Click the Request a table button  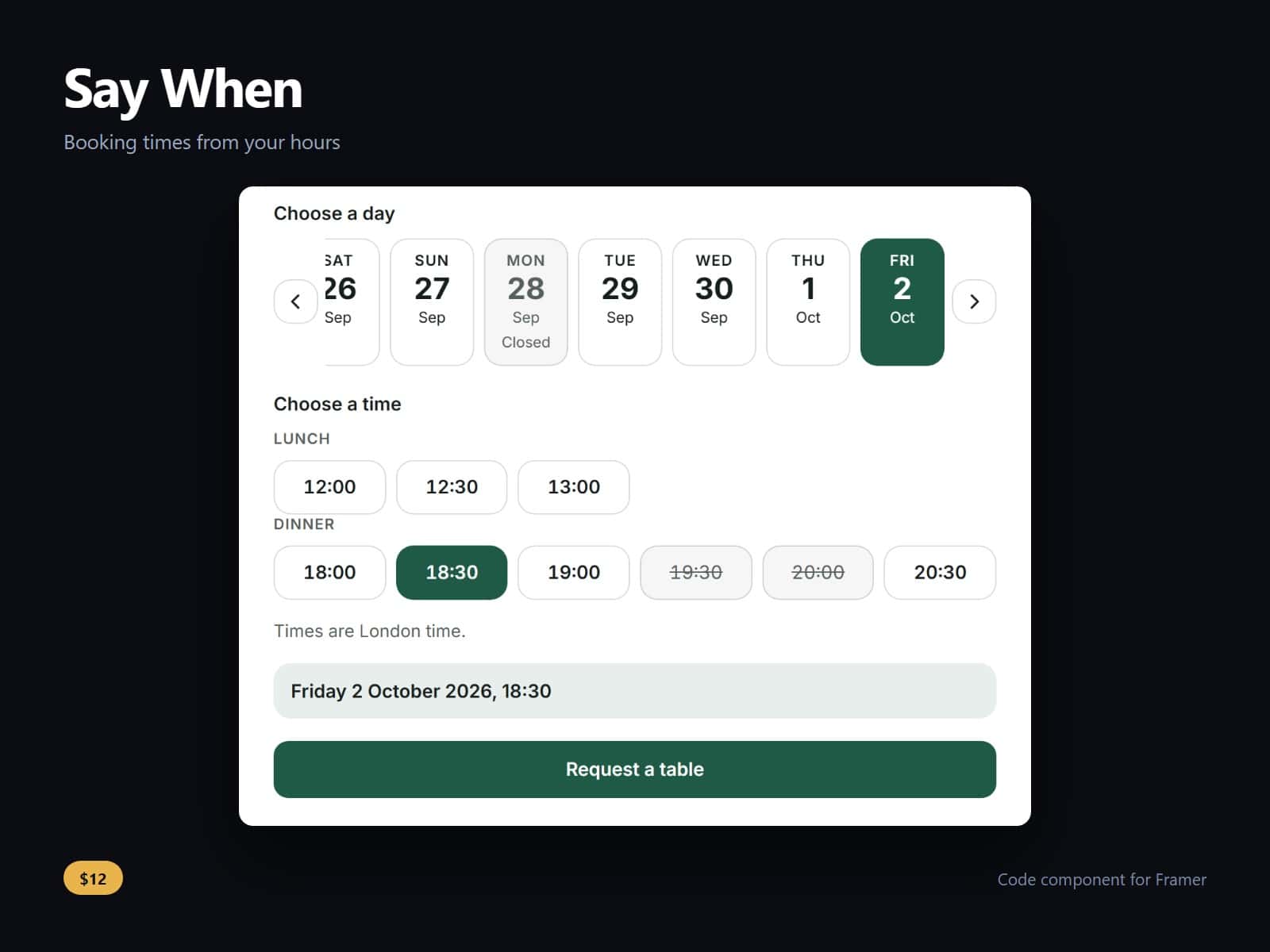(635, 770)
